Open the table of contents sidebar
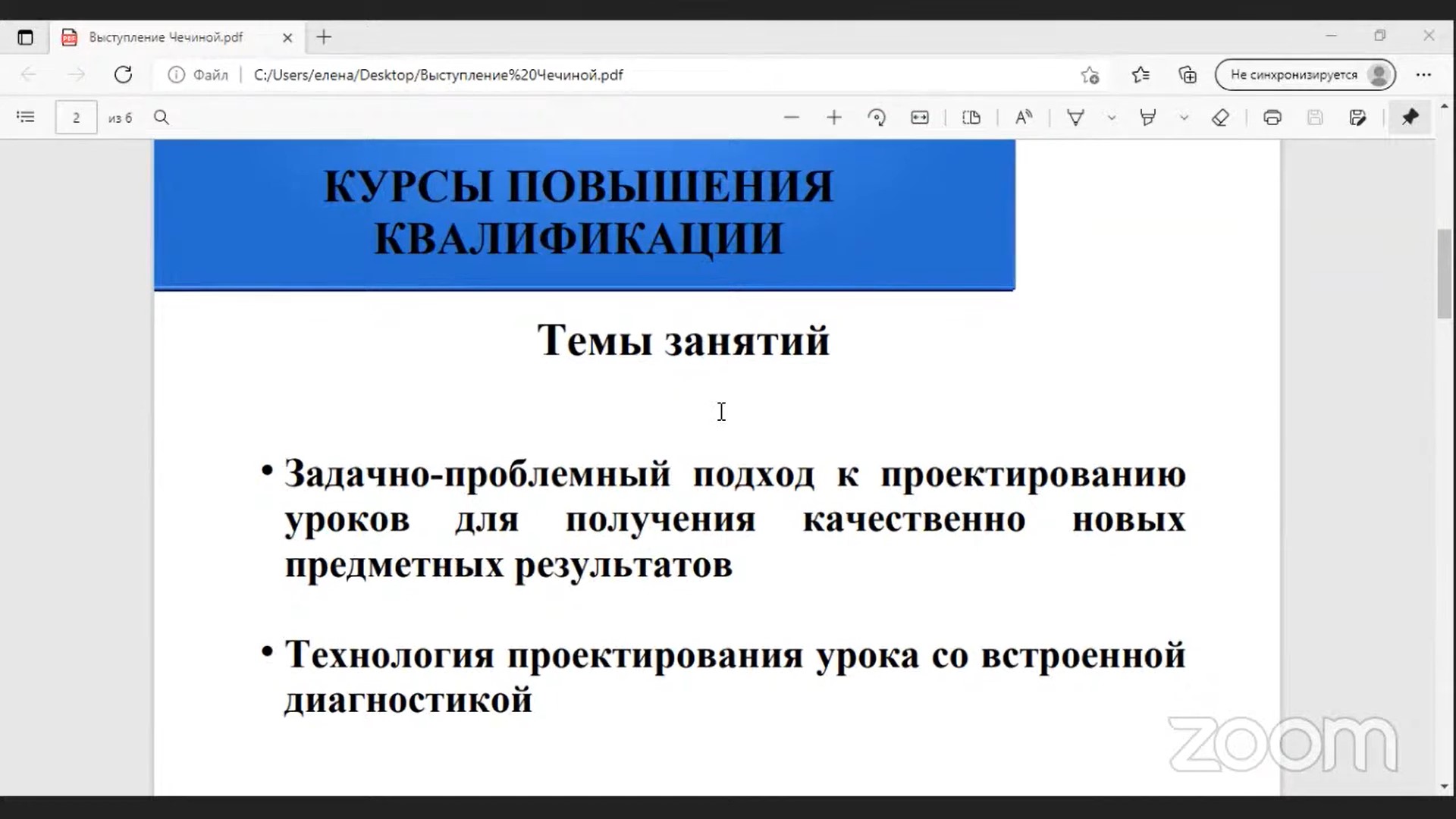1456x819 pixels. [x=26, y=117]
